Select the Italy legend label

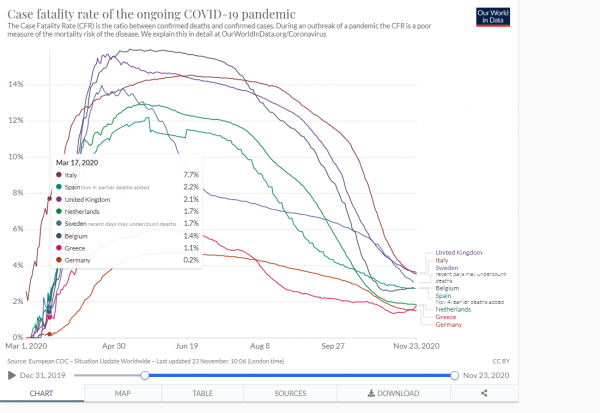(441, 261)
